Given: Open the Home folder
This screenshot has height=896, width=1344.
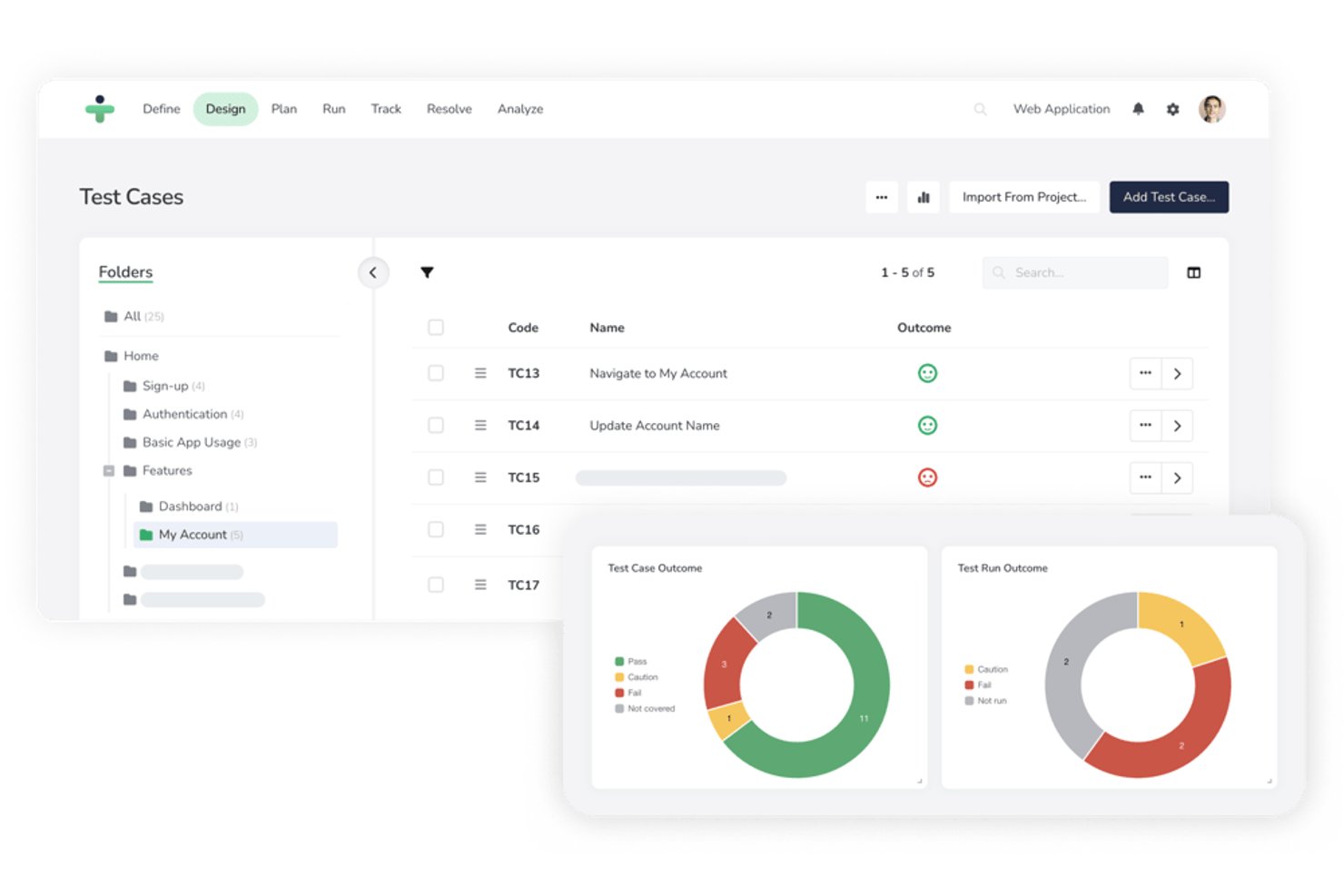Looking at the screenshot, I should coord(131,356).
